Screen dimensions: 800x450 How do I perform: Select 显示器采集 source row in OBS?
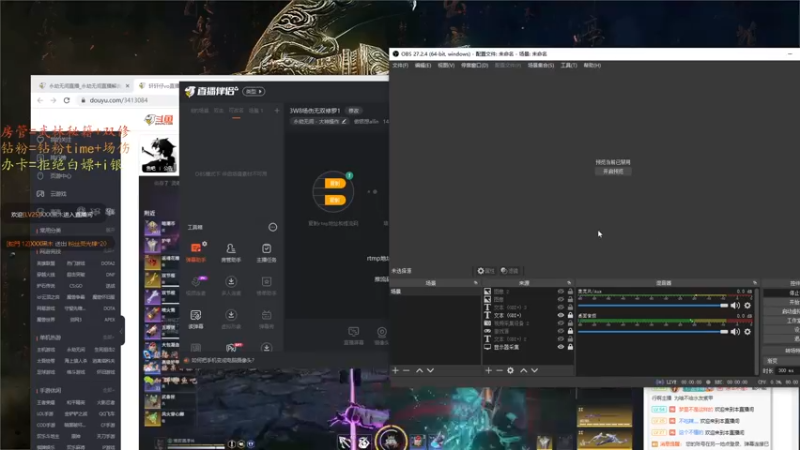tap(528, 347)
